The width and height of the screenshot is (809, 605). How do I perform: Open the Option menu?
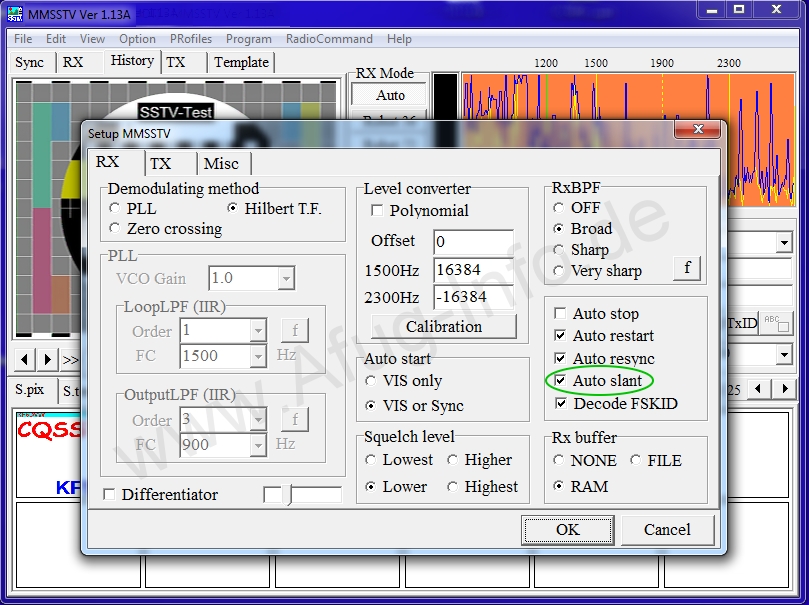click(137, 39)
